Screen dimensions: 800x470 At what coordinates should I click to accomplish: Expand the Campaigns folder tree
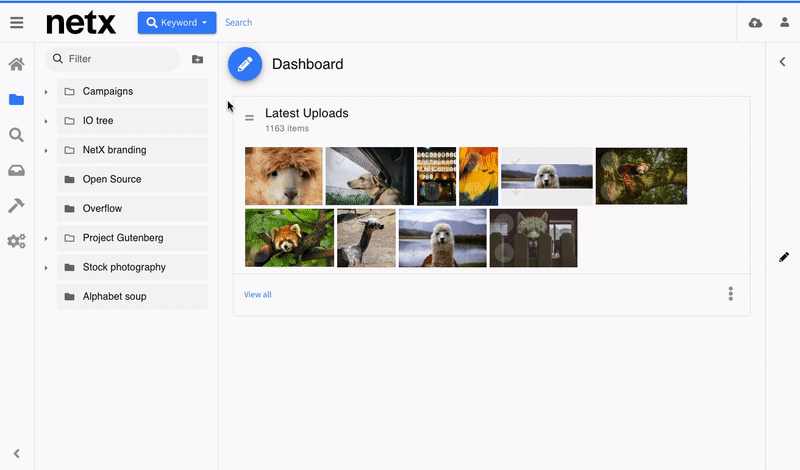tap(46, 92)
